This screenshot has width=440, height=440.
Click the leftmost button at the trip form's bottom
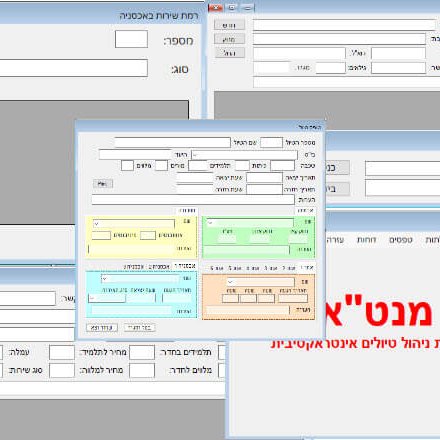pos(102,328)
